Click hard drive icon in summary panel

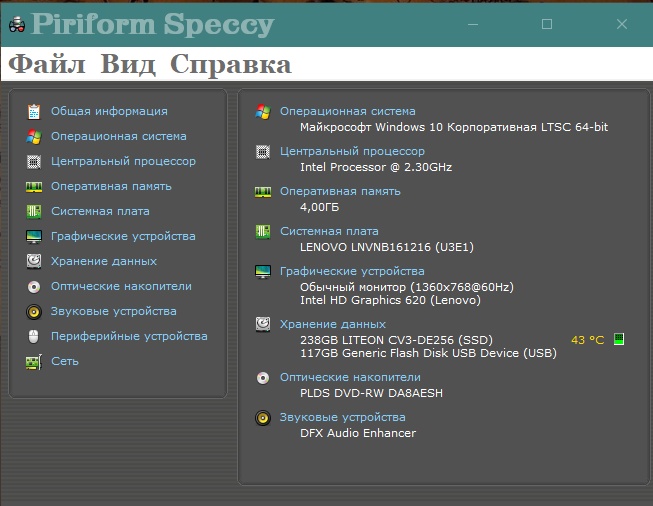point(263,324)
